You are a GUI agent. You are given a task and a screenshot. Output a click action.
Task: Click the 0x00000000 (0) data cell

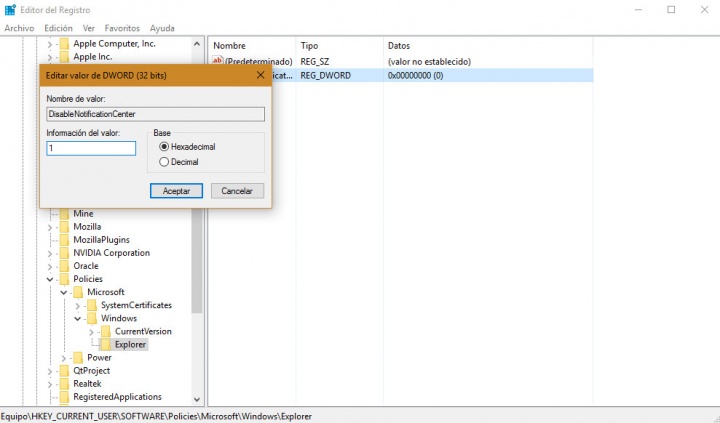click(x=416, y=75)
